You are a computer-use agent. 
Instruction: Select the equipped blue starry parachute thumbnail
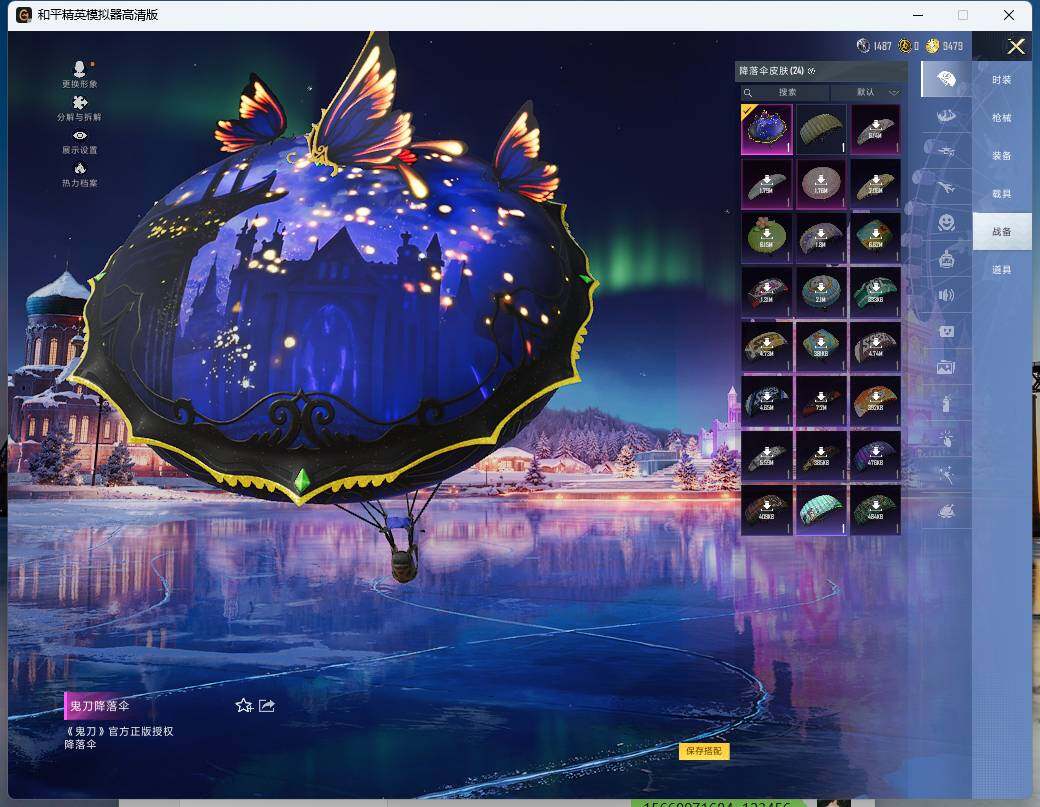(x=766, y=129)
